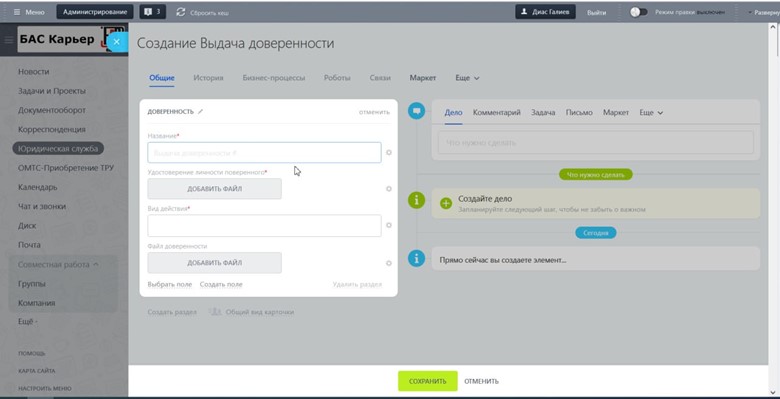Viewport: 780px width, 399px height.
Task: Switch to the Роботы tab
Action: point(337,78)
